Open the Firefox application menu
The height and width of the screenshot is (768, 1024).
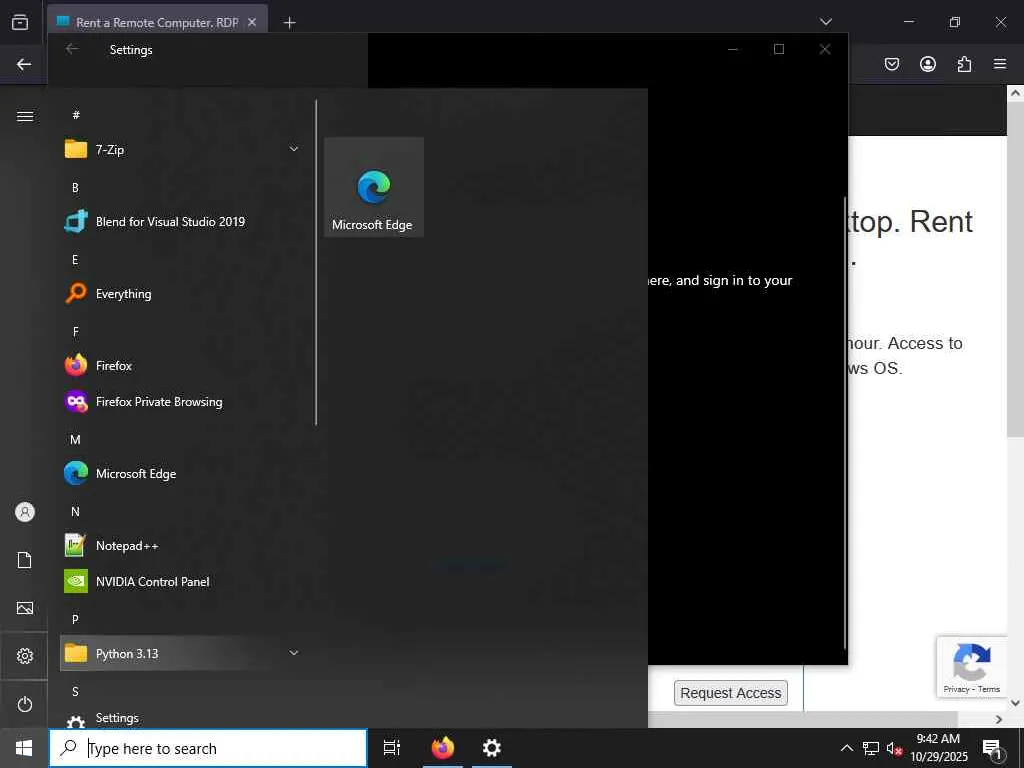(x=1000, y=64)
